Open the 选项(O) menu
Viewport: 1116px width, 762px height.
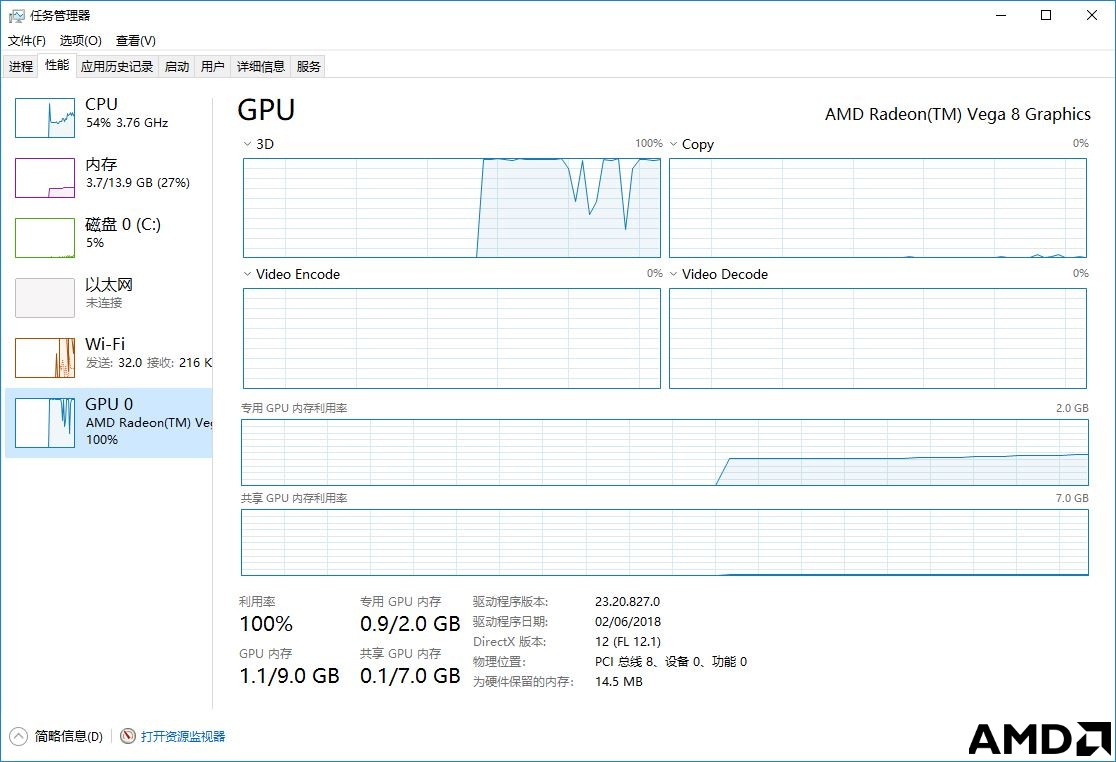click(x=80, y=41)
